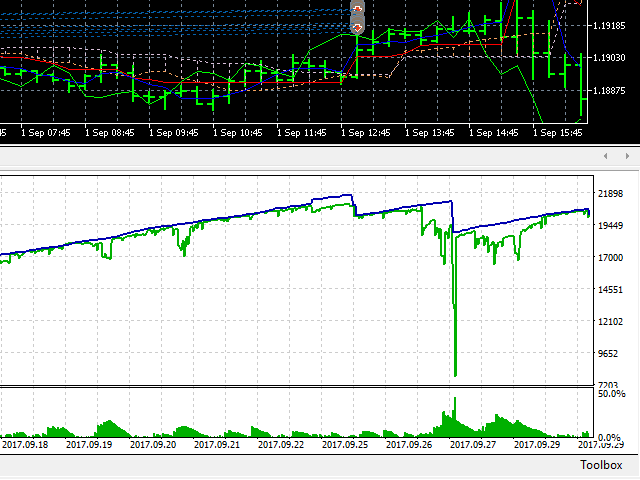Click the left scroll arrow above graph
The height and width of the screenshot is (480, 640).
(x=606, y=157)
